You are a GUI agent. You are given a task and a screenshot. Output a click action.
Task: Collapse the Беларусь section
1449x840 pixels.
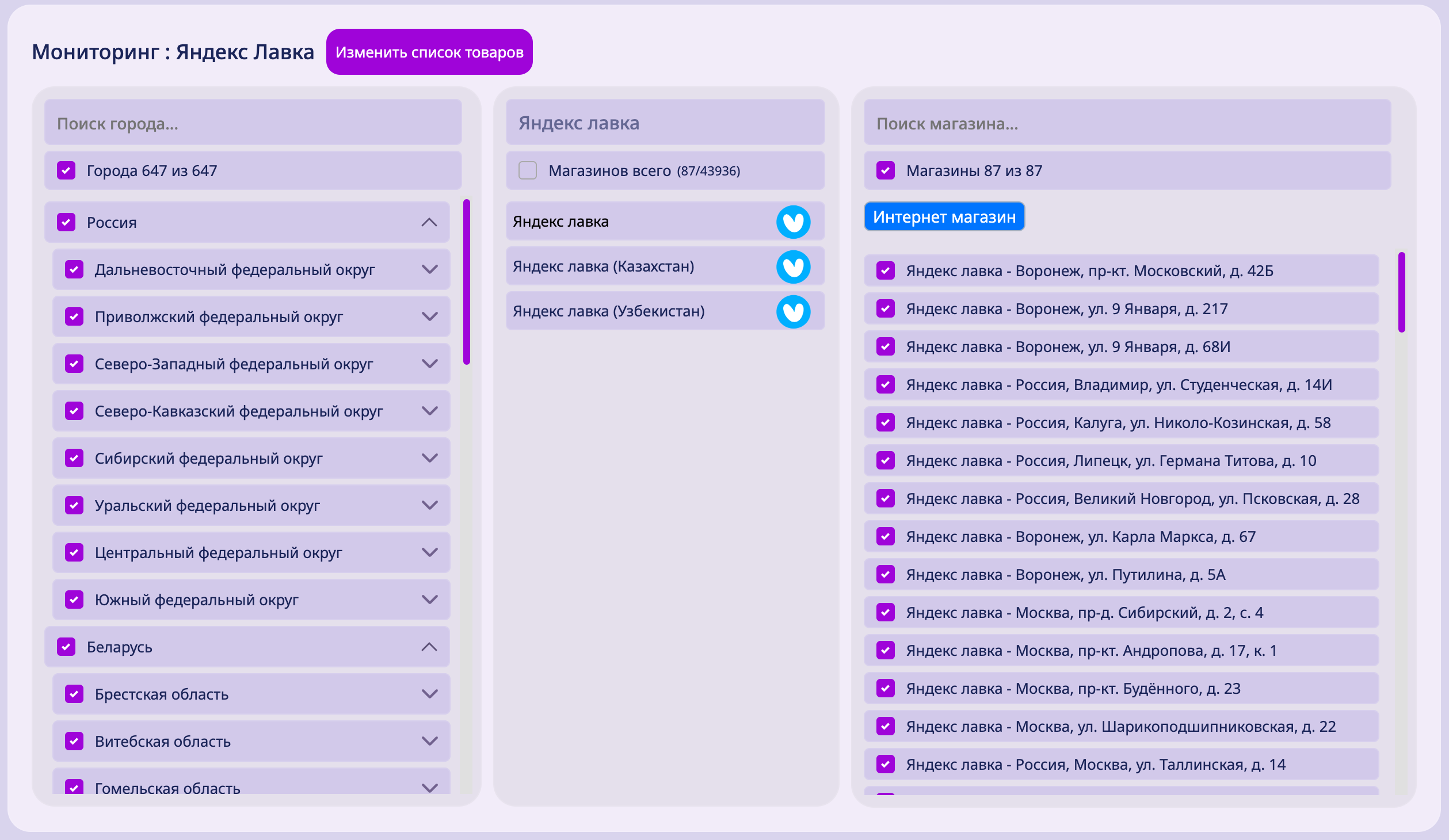pos(429,647)
